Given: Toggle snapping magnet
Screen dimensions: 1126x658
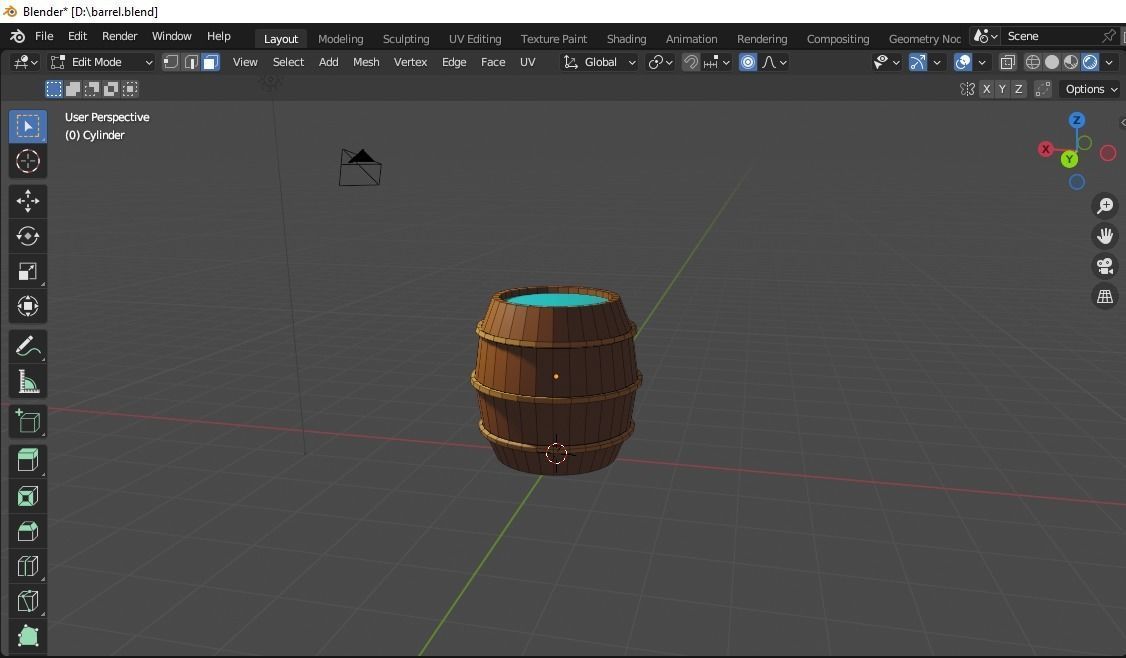Looking at the screenshot, I should 690,62.
